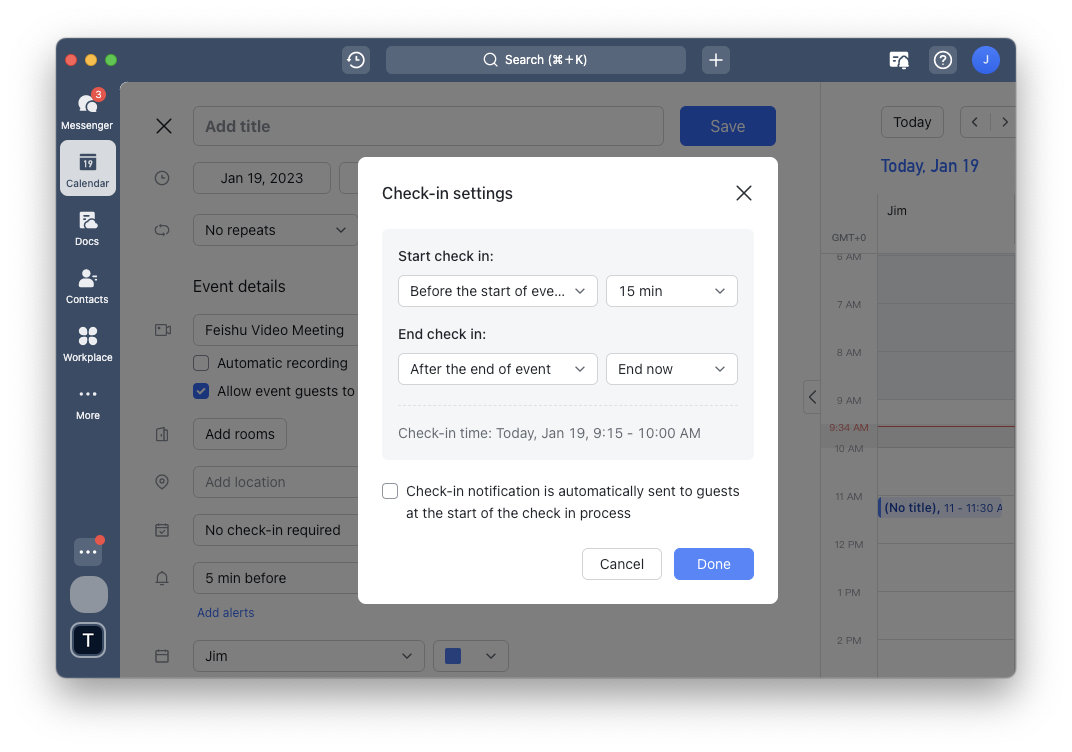Open the Workplace panel
This screenshot has width=1072, height=752.
pyautogui.click(x=87, y=343)
